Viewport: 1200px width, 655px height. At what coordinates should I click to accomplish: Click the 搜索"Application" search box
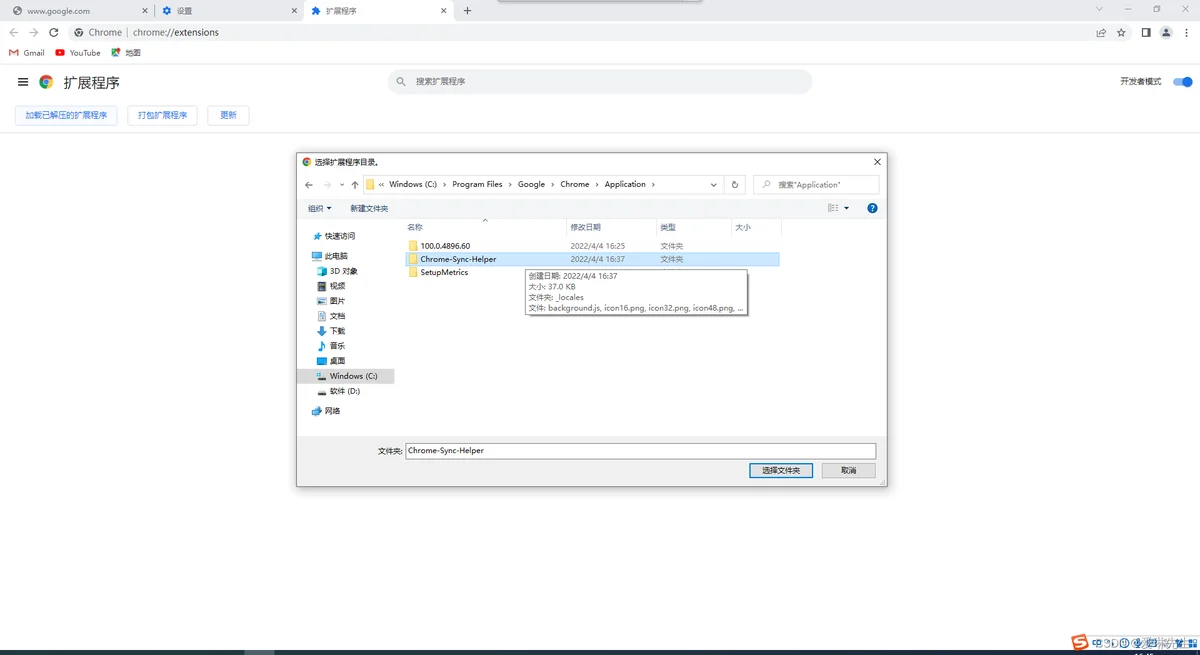point(816,185)
